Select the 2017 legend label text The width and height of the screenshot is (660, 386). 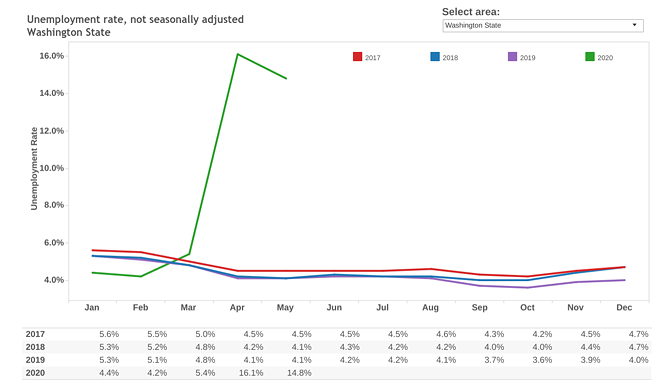(x=373, y=58)
